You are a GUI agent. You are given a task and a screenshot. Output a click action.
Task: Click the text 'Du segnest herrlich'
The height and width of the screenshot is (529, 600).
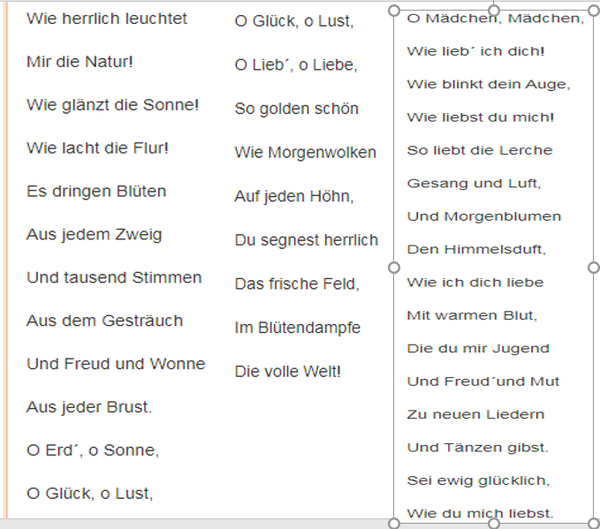306,240
